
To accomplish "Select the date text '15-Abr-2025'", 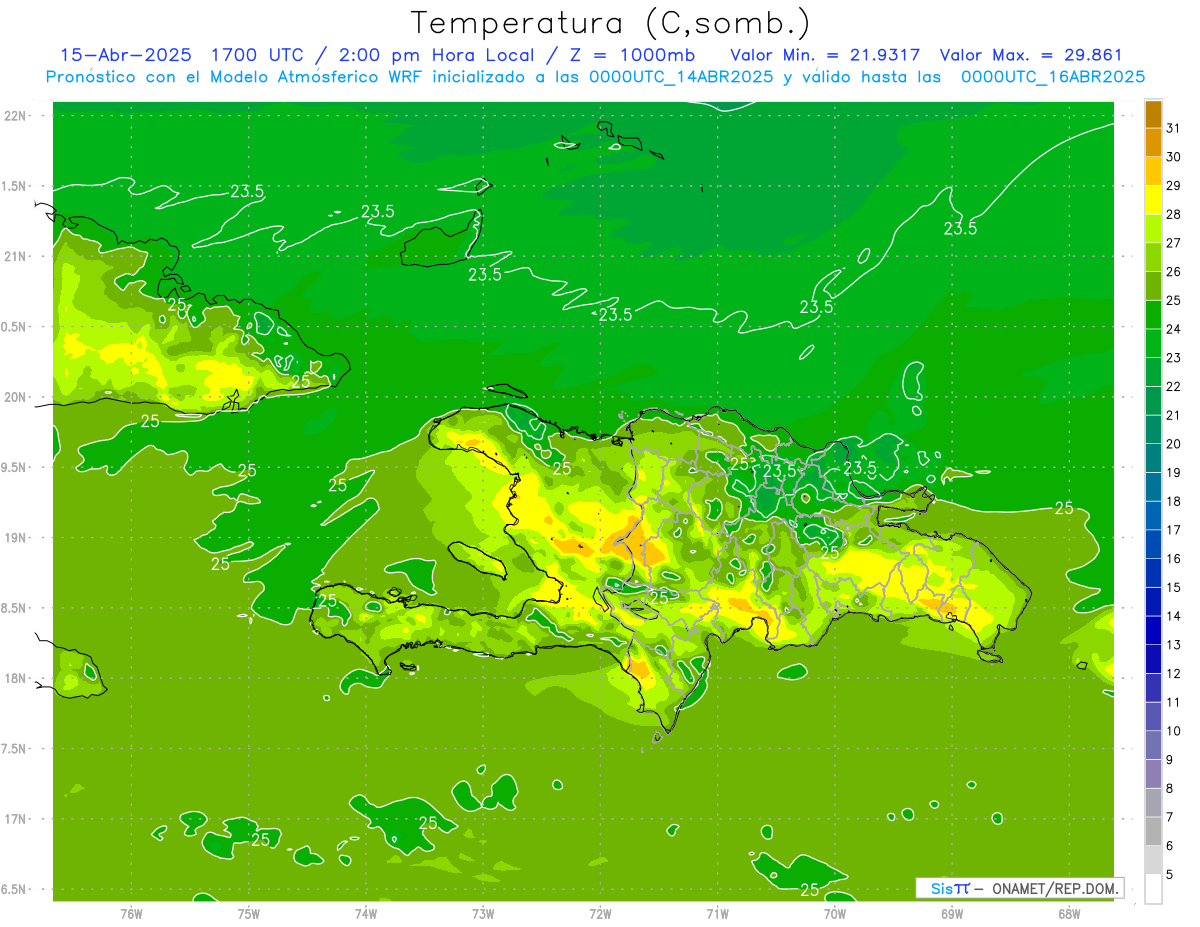I will 127,56.
